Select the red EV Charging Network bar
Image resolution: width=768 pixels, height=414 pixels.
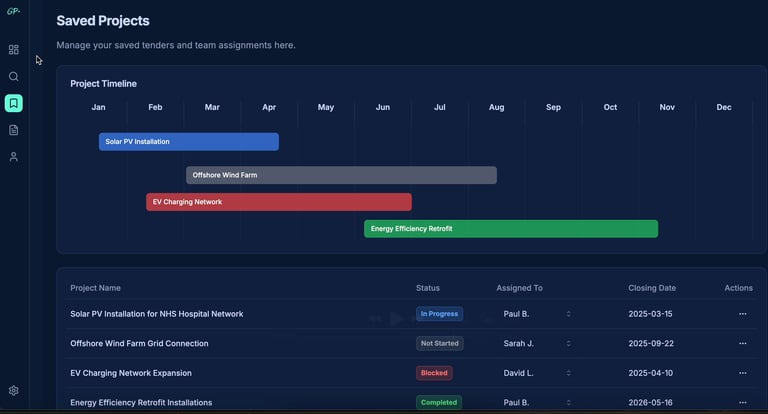279,202
